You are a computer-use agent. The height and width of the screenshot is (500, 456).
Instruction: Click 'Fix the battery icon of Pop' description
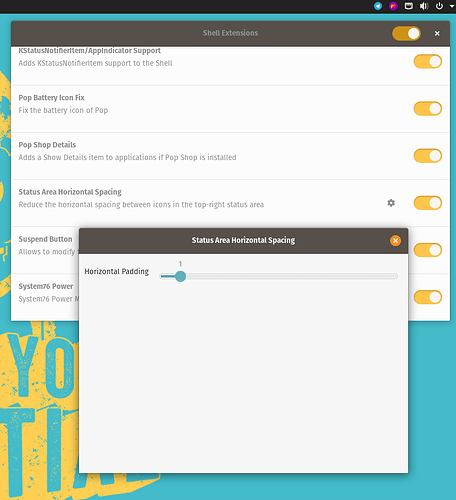tap(63, 110)
